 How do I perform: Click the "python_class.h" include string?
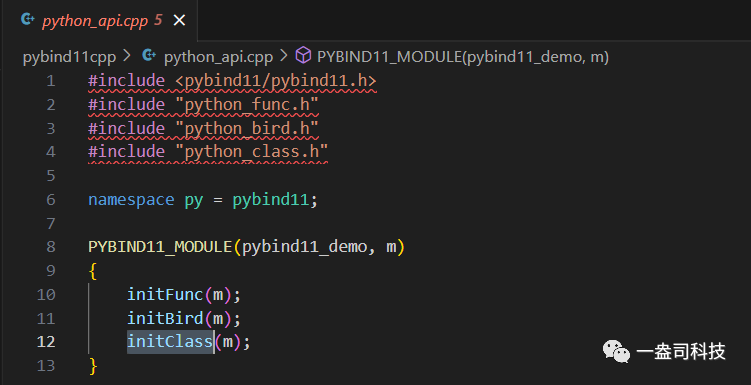pyautogui.click(x=251, y=151)
